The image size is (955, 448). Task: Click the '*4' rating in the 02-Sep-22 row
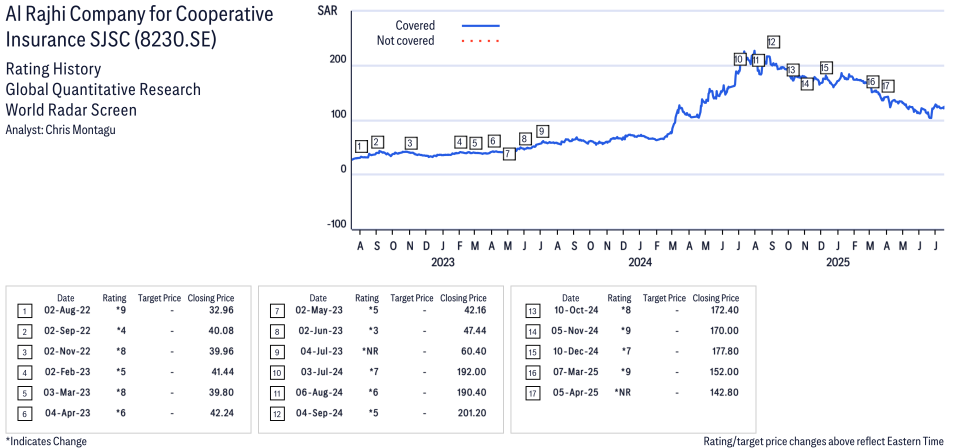pyautogui.click(x=121, y=331)
